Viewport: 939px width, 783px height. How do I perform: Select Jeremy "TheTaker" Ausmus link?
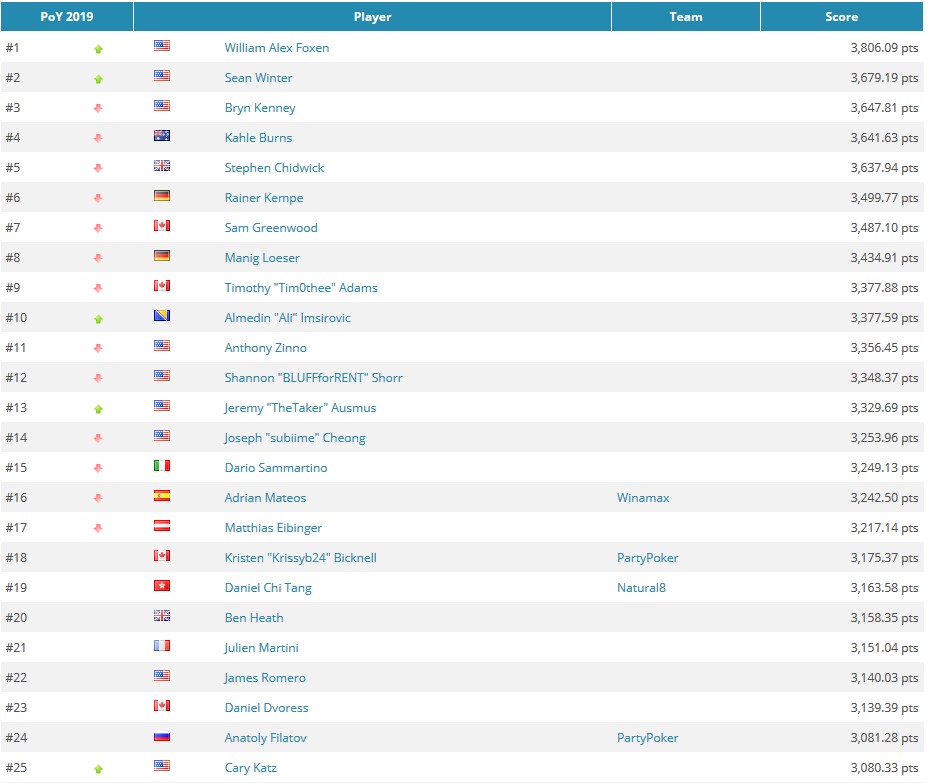300,408
